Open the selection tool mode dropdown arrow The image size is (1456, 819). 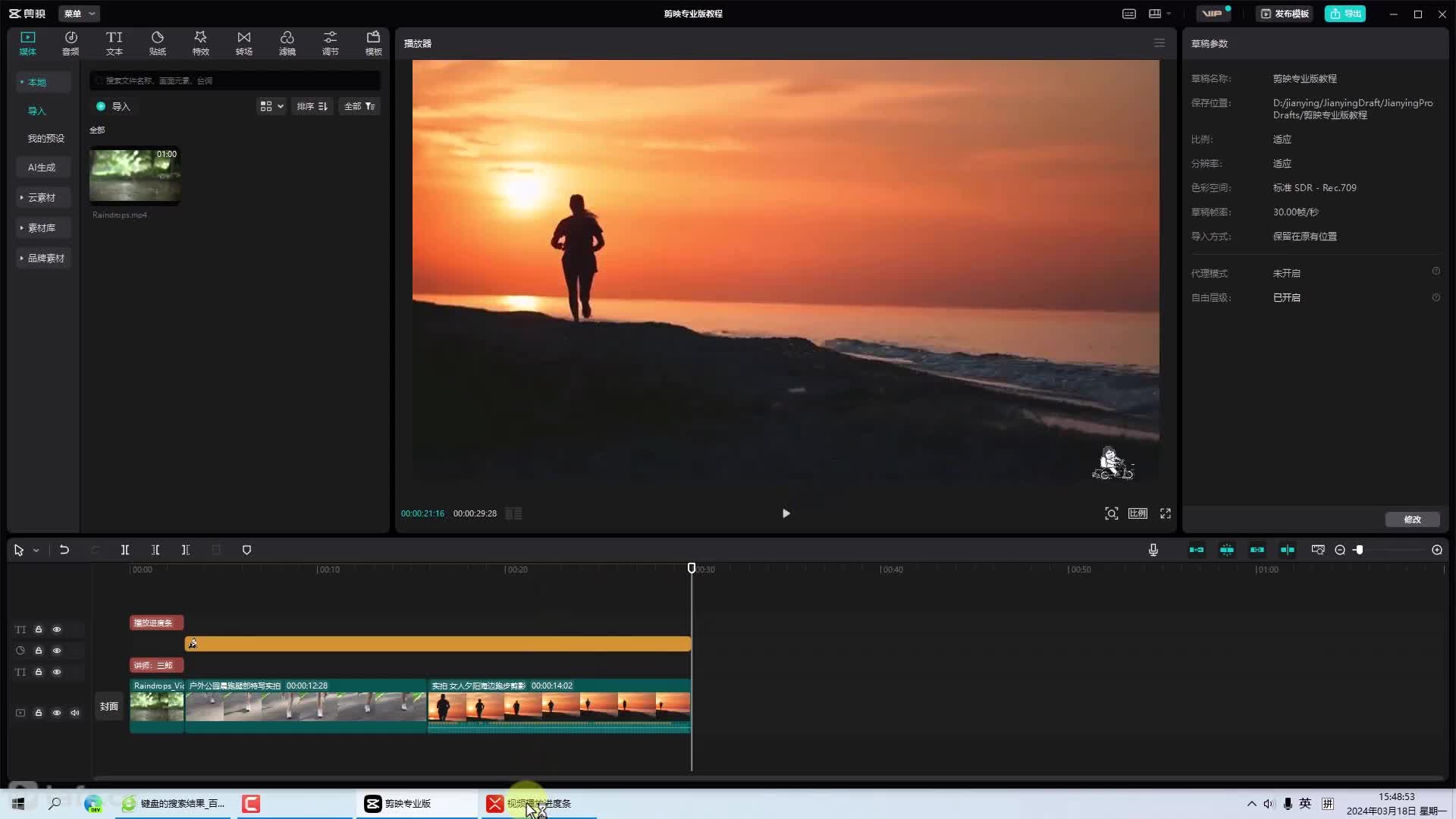pyautogui.click(x=36, y=551)
